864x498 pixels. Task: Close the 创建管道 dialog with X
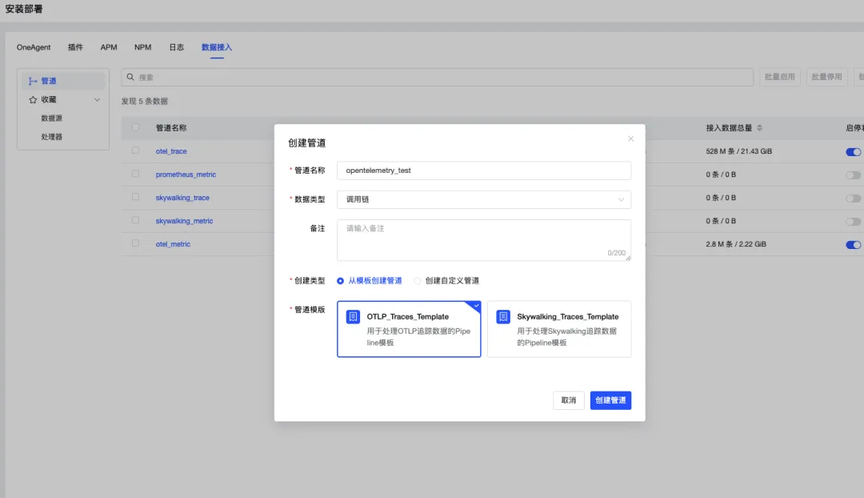coord(630,139)
